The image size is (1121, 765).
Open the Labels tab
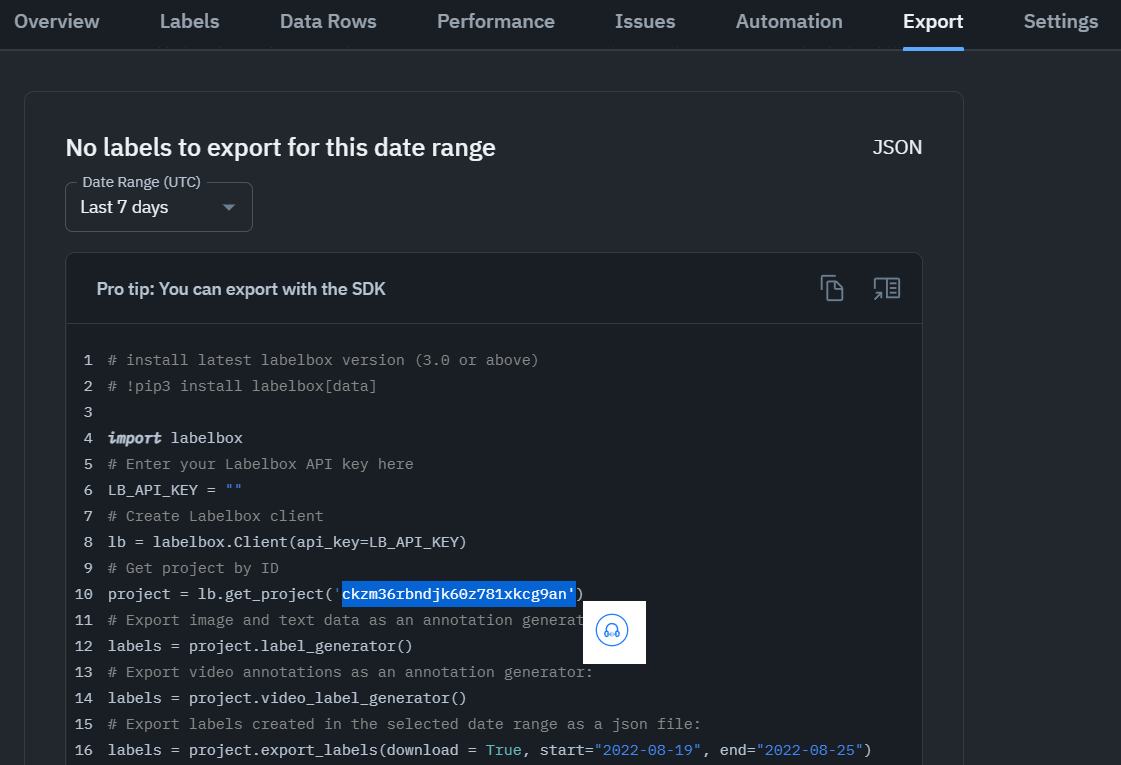189,21
